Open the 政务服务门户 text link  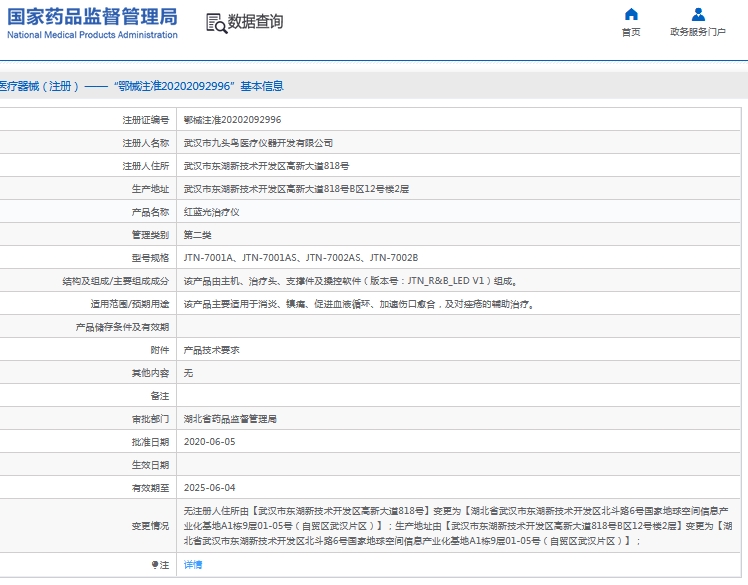698,32
